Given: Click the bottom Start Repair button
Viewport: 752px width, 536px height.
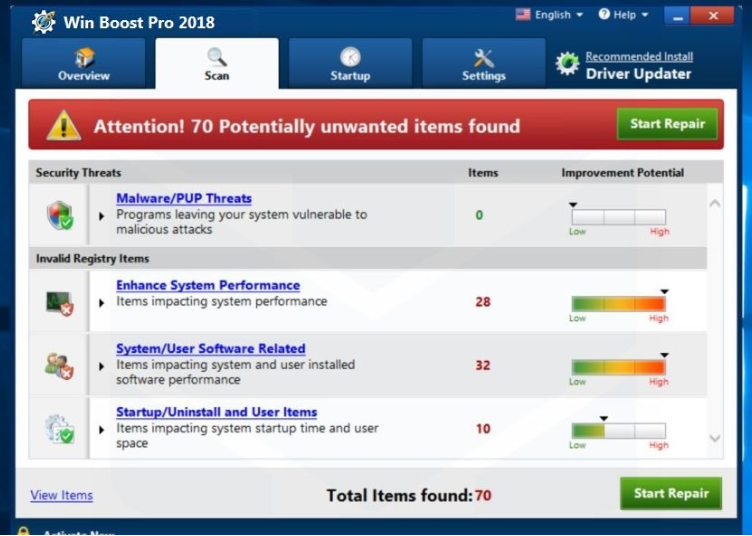Looking at the screenshot, I should 671,493.
